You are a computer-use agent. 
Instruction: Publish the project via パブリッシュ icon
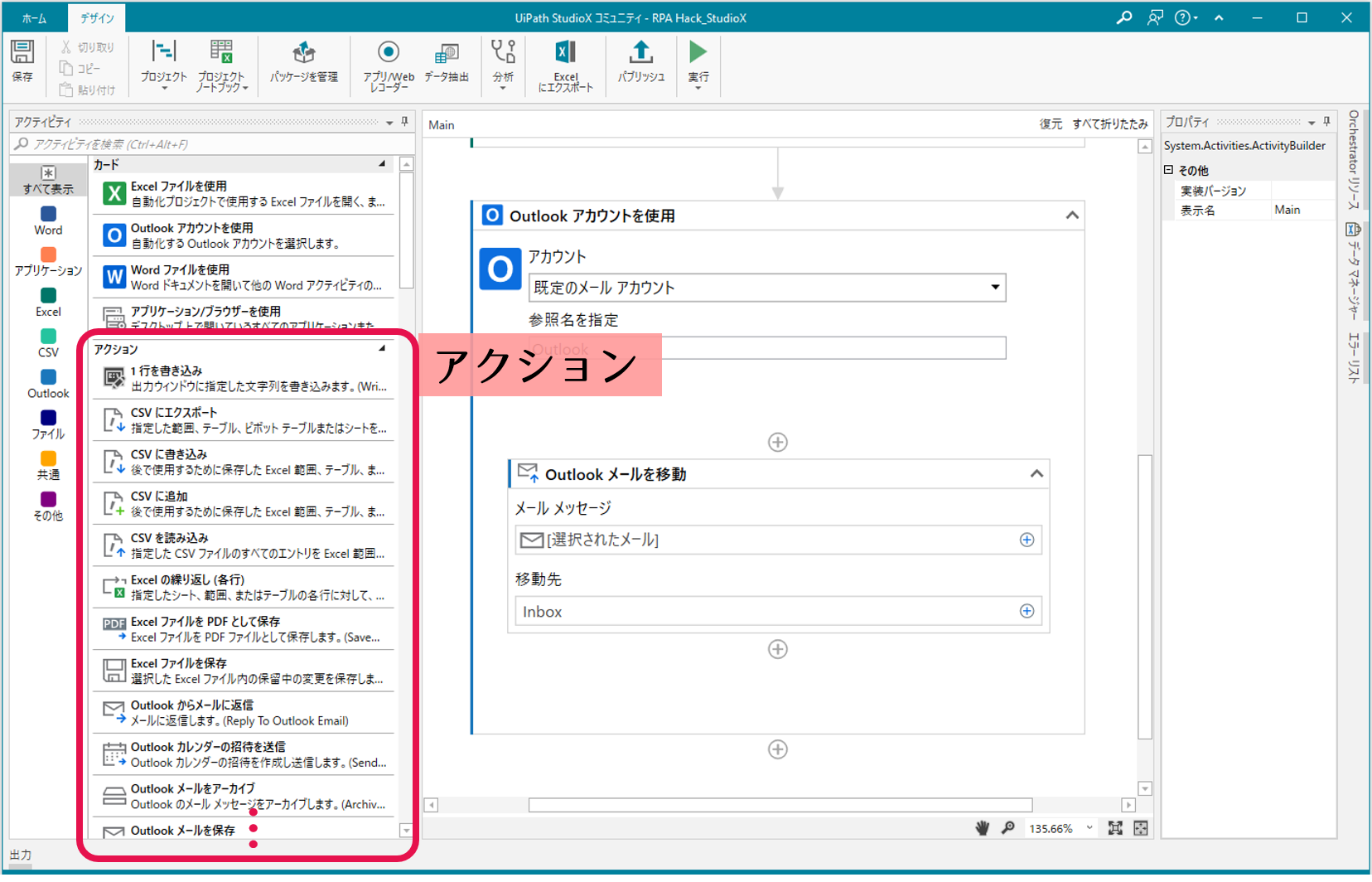coord(640,62)
